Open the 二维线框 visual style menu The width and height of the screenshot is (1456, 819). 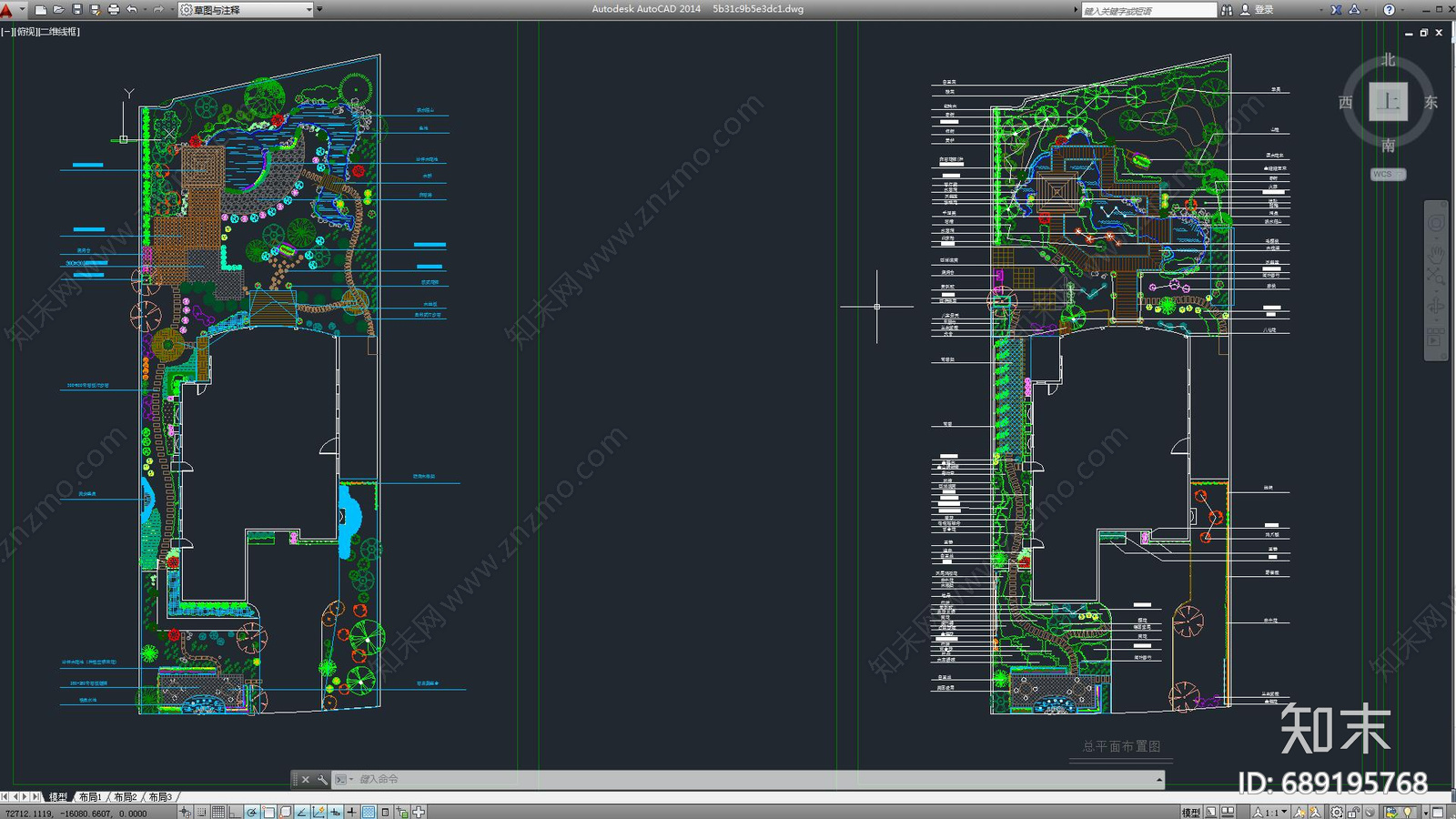point(59,32)
